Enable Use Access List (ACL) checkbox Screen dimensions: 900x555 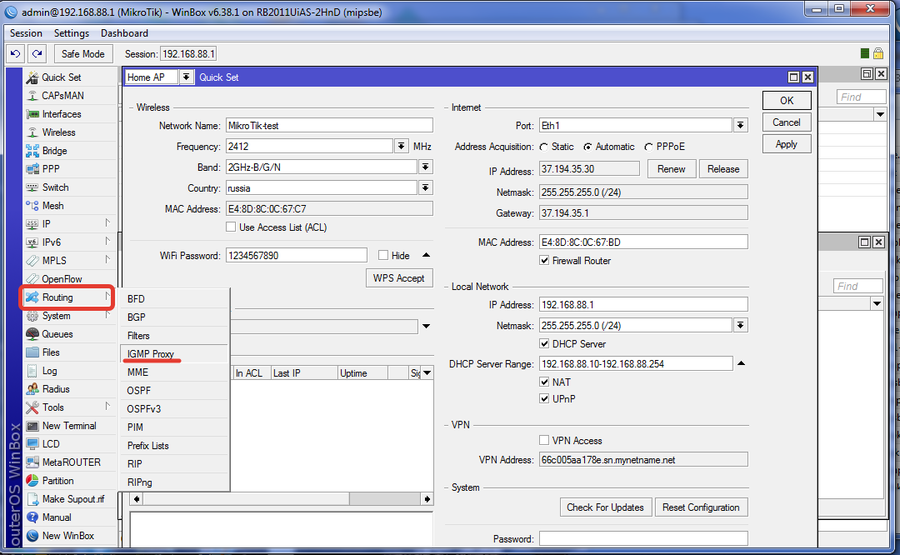pyautogui.click(x=231, y=227)
